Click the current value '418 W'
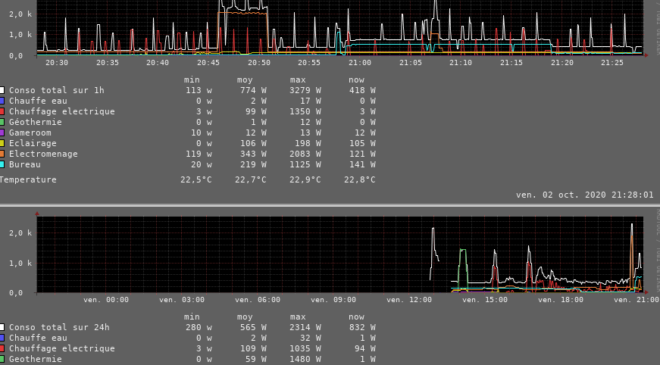 tap(362, 90)
